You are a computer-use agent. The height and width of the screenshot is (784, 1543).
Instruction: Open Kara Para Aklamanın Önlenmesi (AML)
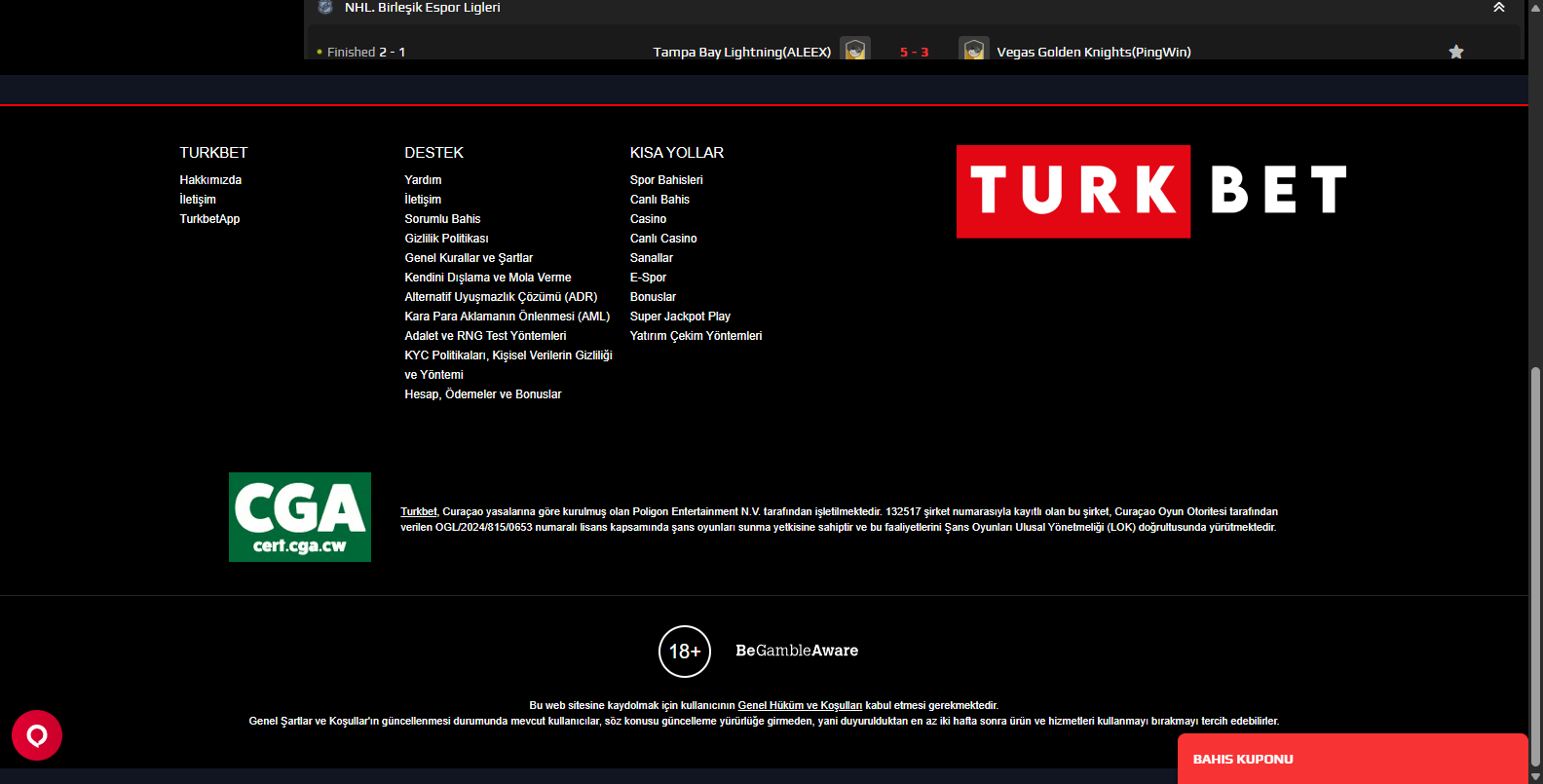coord(508,317)
